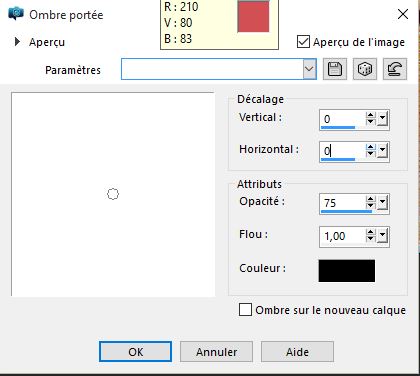Toggle the Aperçu de l'image checkbox
Screen dimensions: 420x376
click(x=303, y=42)
